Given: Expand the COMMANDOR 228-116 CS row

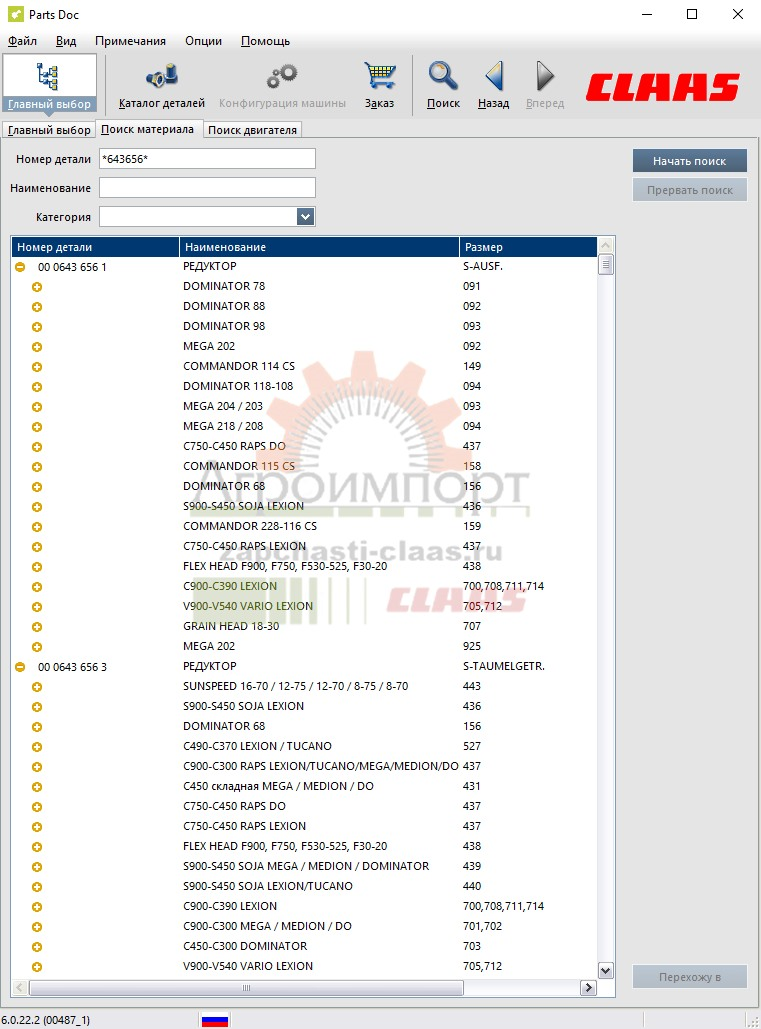Looking at the screenshot, I should pyautogui.click(x=37, y=527).
